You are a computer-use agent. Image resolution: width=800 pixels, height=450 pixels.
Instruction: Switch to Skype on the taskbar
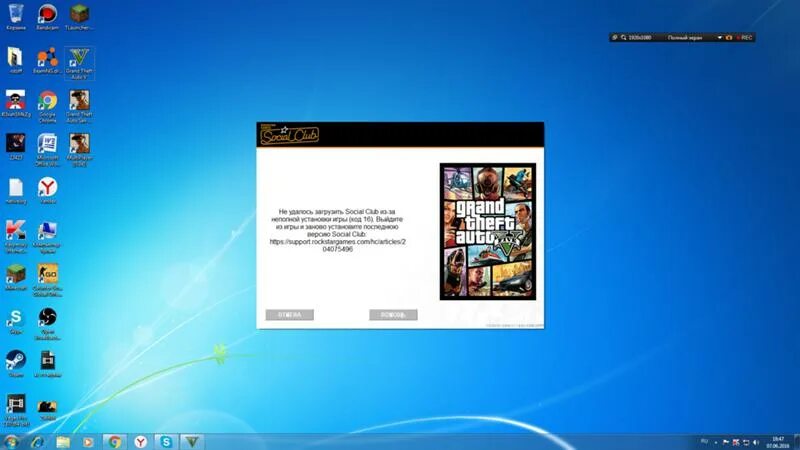click(x=166, y=442)
